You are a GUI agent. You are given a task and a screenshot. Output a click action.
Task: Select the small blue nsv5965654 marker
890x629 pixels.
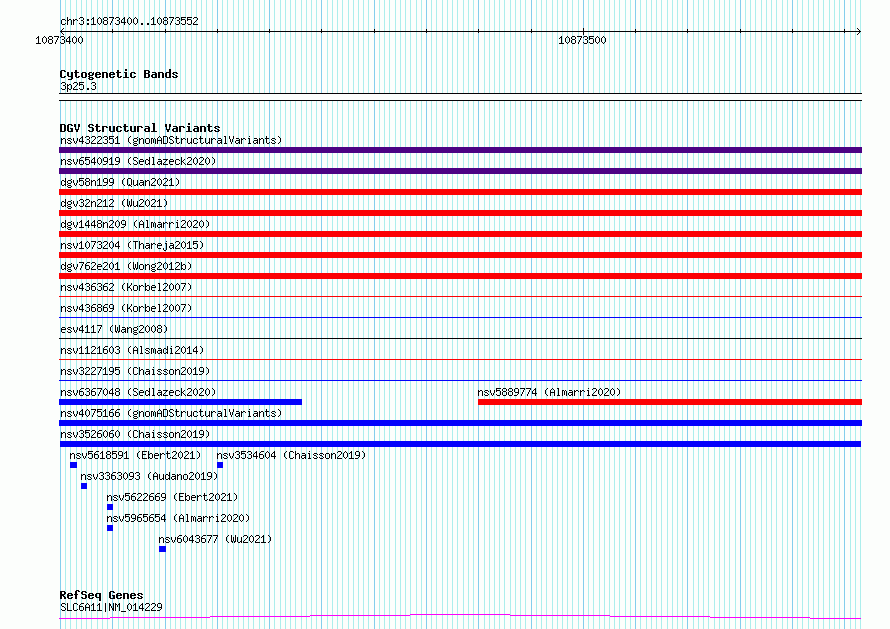click(x=110, y=528)
